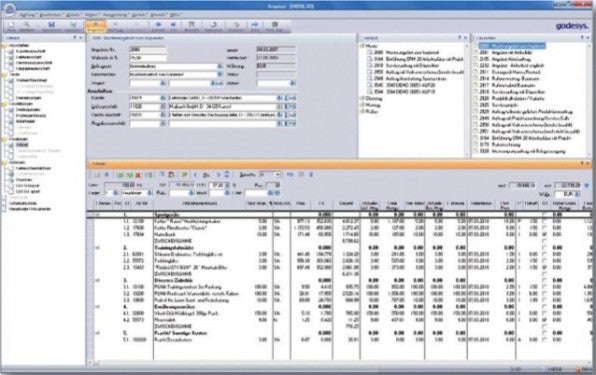Click the vertical scrollbar of Favoriten panel
The width and height of the screenshot is (596, 375).
pos(589,100)
